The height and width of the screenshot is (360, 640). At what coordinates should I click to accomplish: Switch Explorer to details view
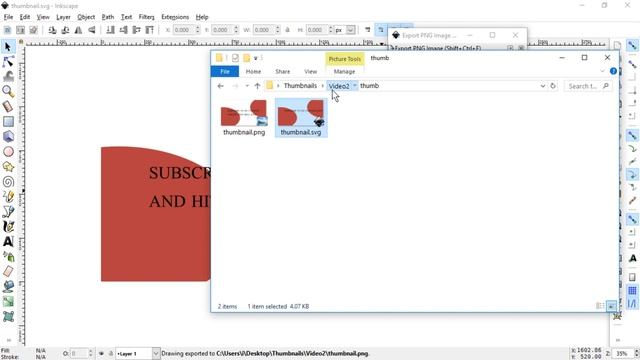[600, 306]
